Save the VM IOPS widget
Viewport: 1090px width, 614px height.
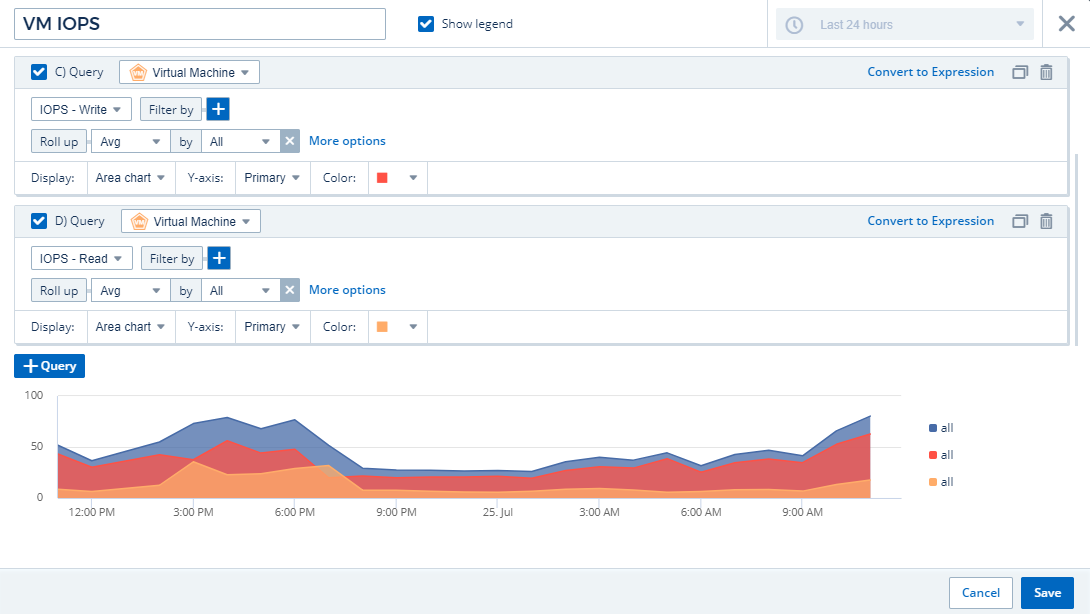click(x=1047, y=593)
